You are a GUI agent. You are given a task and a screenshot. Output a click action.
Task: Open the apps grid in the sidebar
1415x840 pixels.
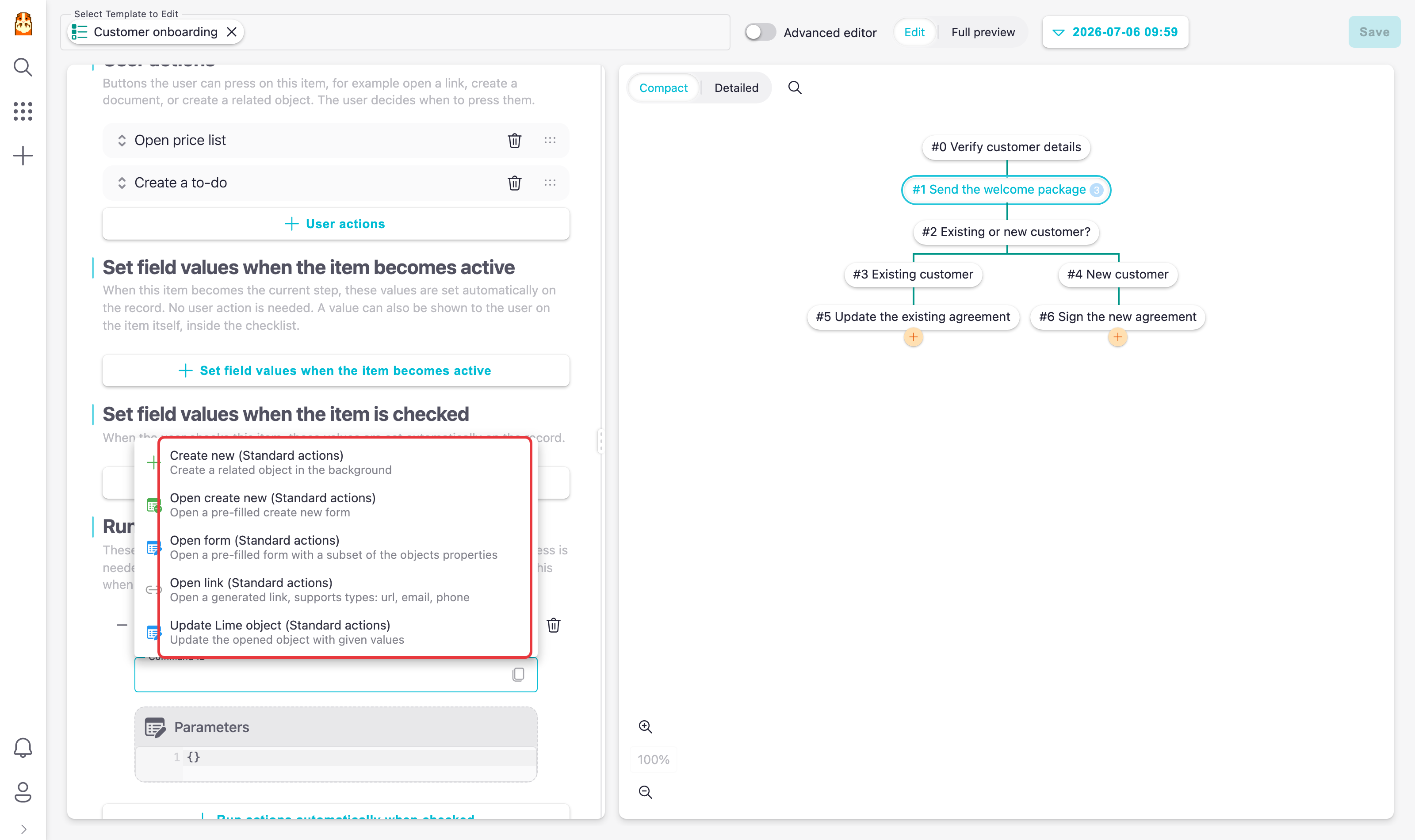pyautogui.click(x=23, y=111)
